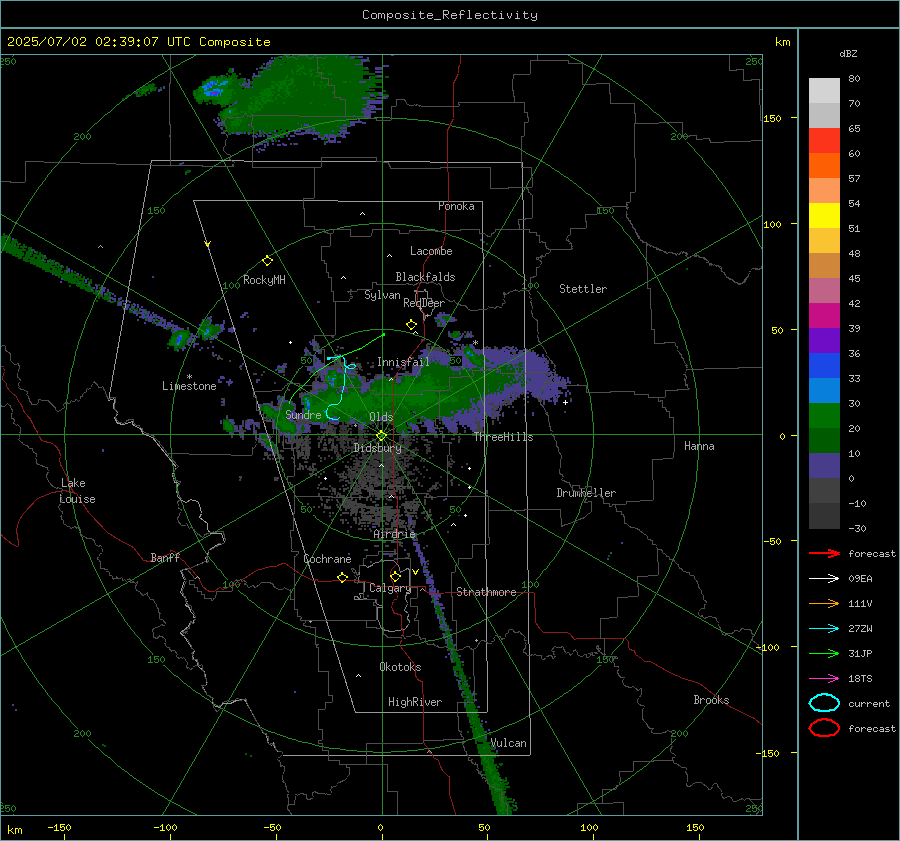Viewport: 900px width, 841px height.
Task: Click the Brooks city label
Action: 711,700
